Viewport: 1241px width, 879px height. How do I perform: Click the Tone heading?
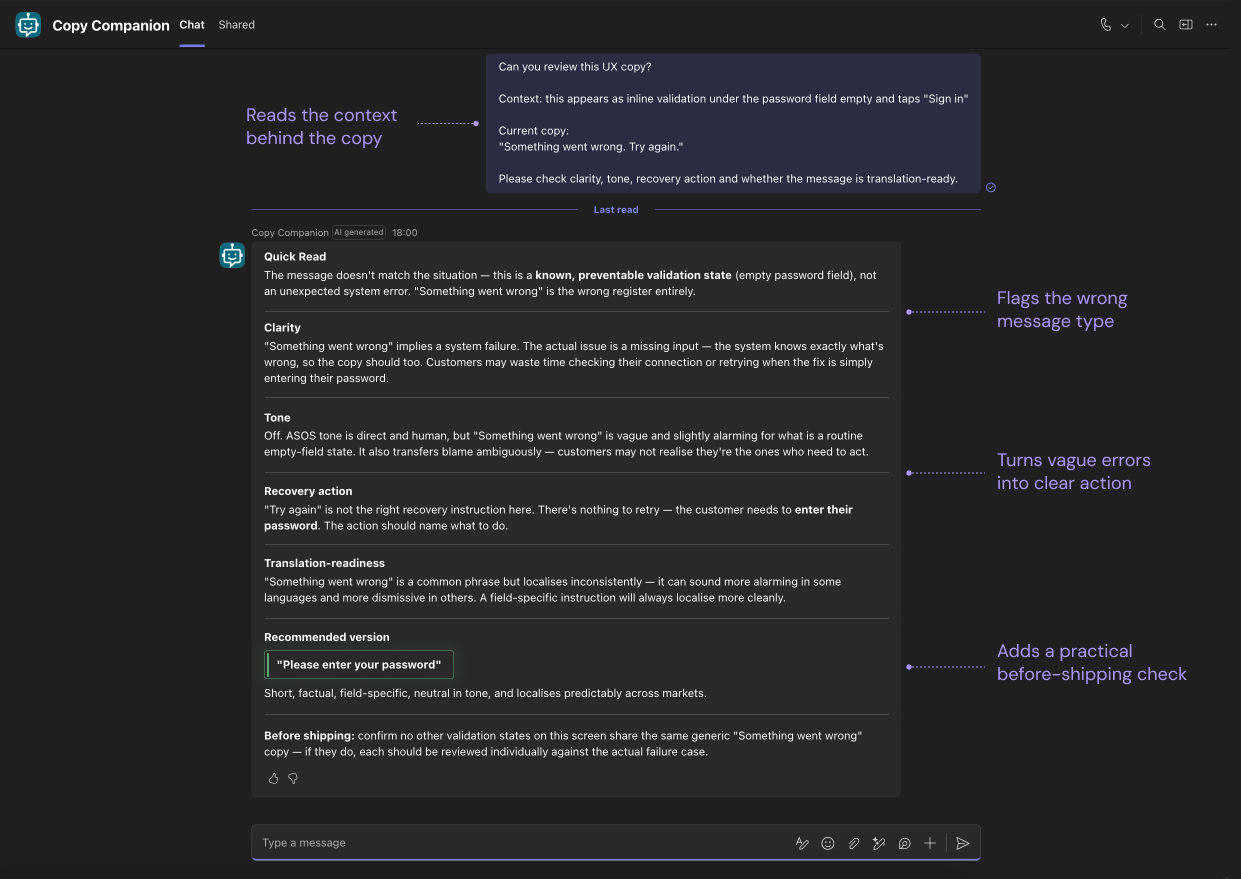pos(277,418)
